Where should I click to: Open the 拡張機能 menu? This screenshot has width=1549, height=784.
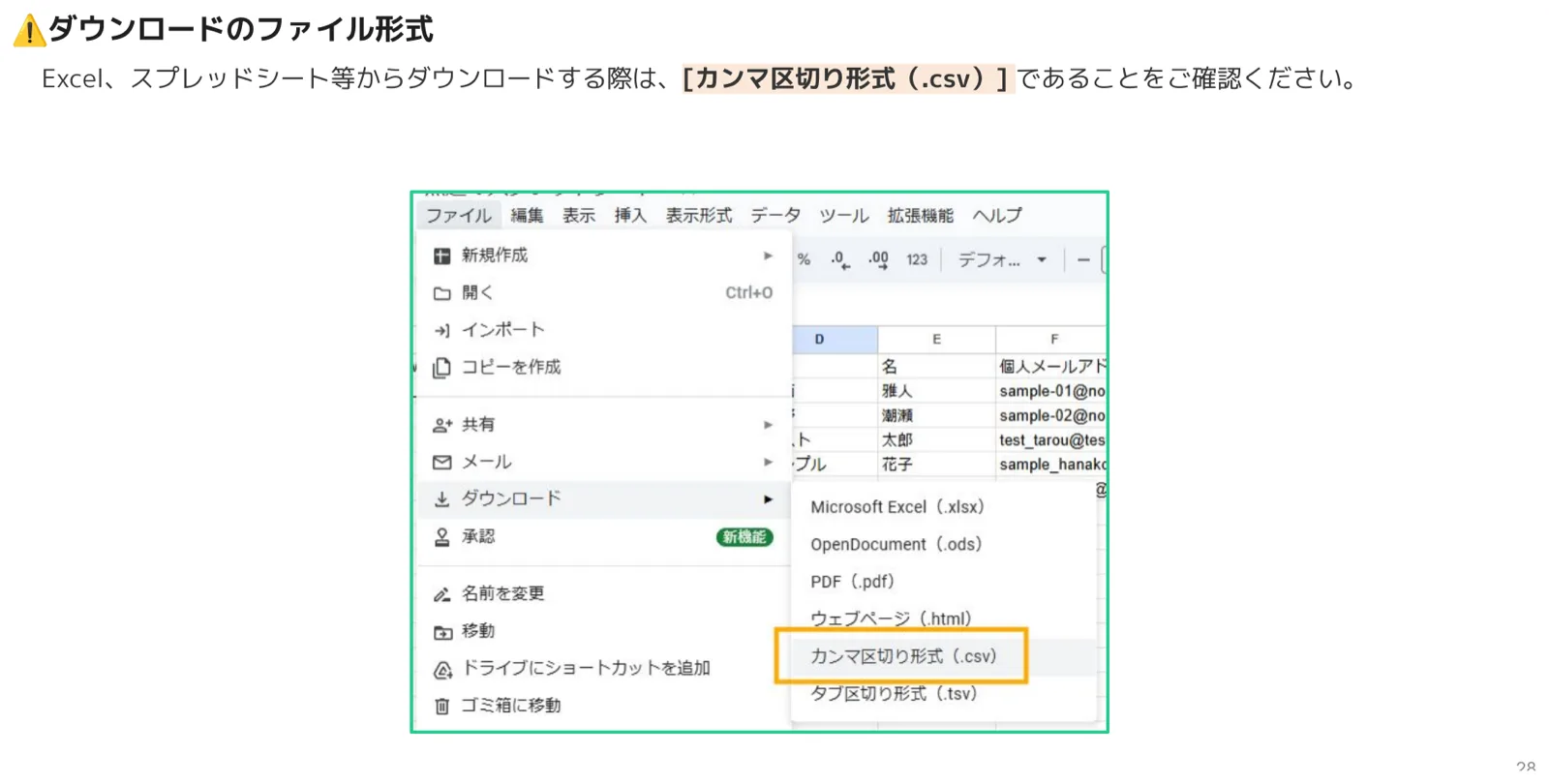(920, 216)
